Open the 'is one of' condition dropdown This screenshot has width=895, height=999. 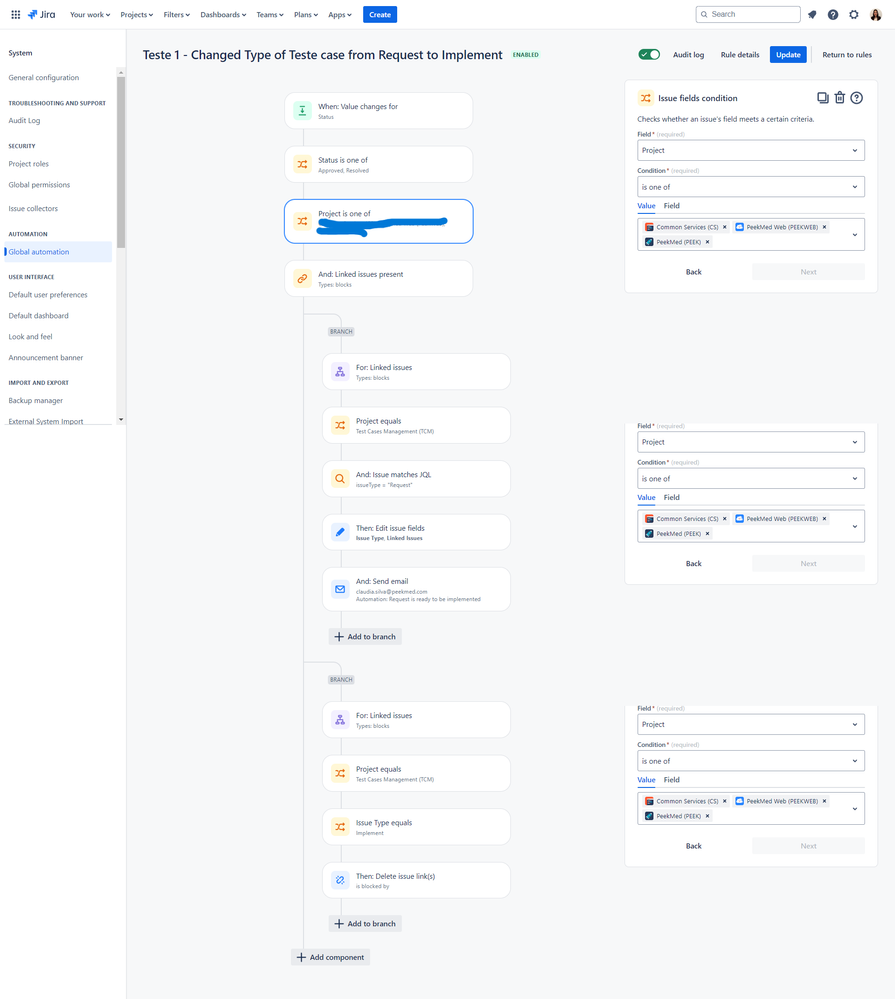tap(751, 186)
